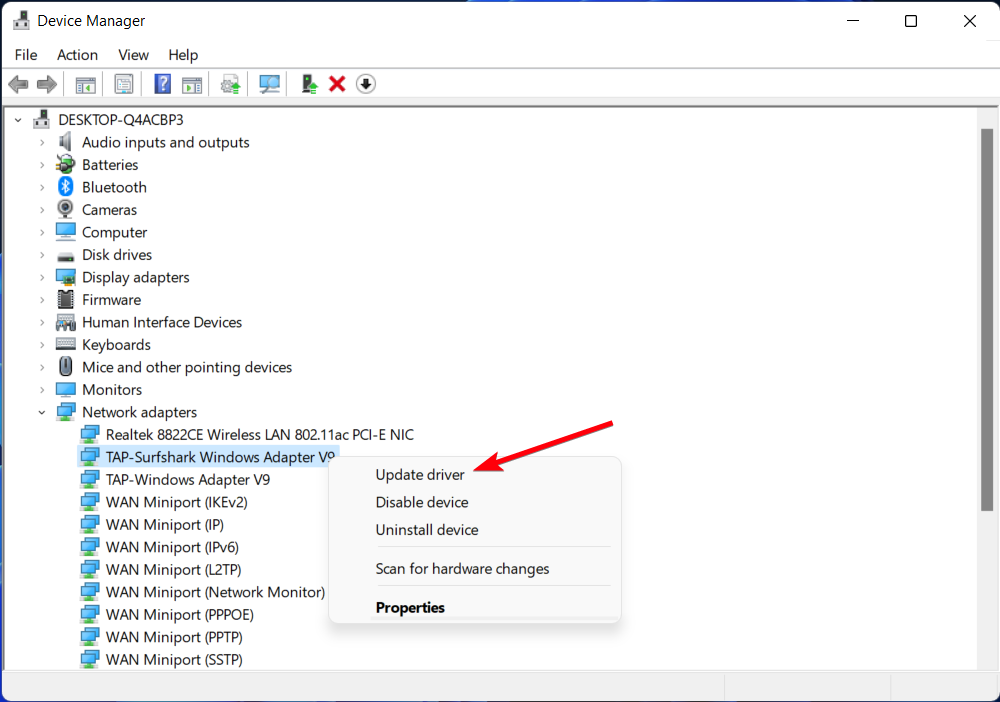1000x702 pixels.
Task: Collapse the Network adapters category
Action: 42,413
